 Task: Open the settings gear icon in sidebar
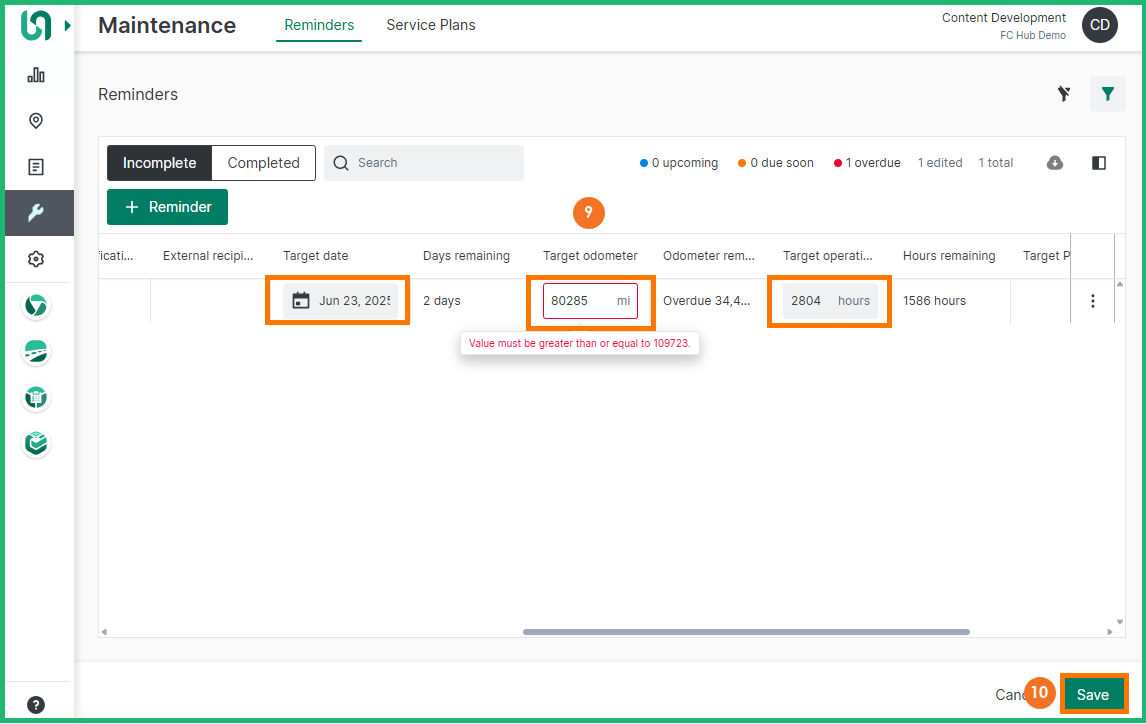point(36,259)
